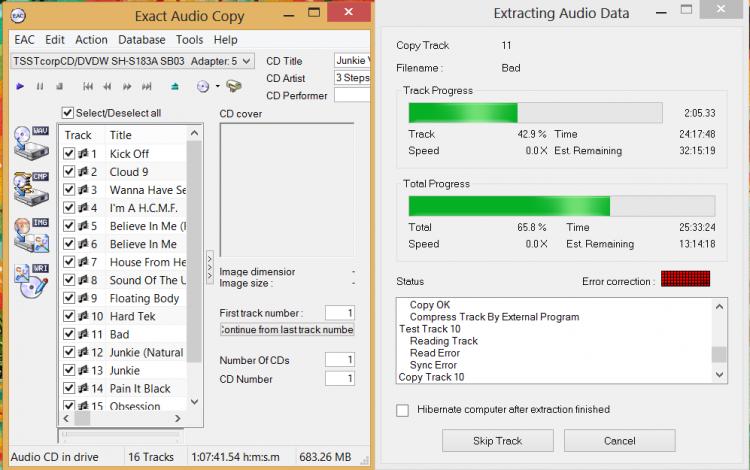Click the CD Number field

(340, 378)
